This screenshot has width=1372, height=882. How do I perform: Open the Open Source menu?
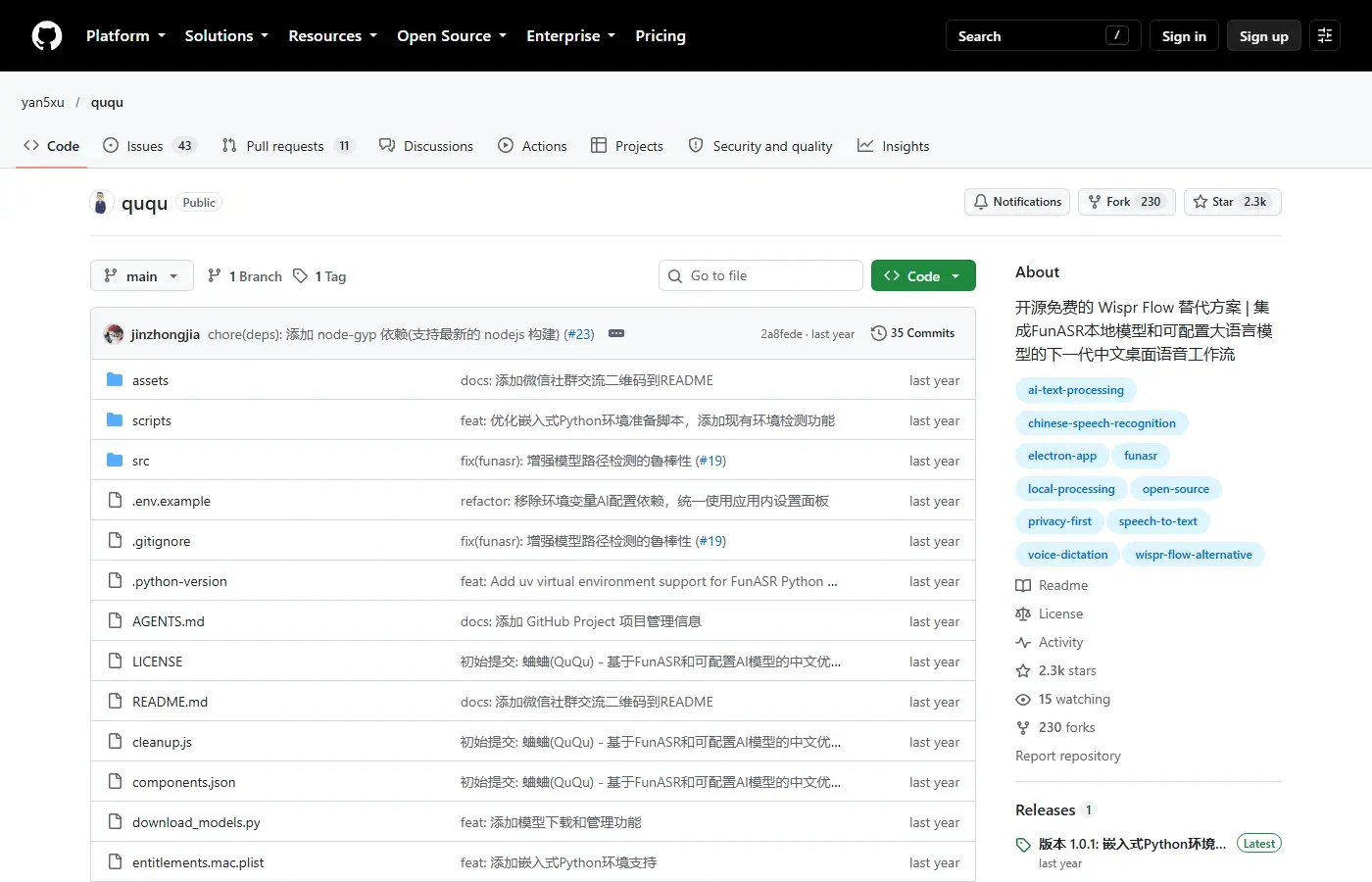tap(452, 35)
